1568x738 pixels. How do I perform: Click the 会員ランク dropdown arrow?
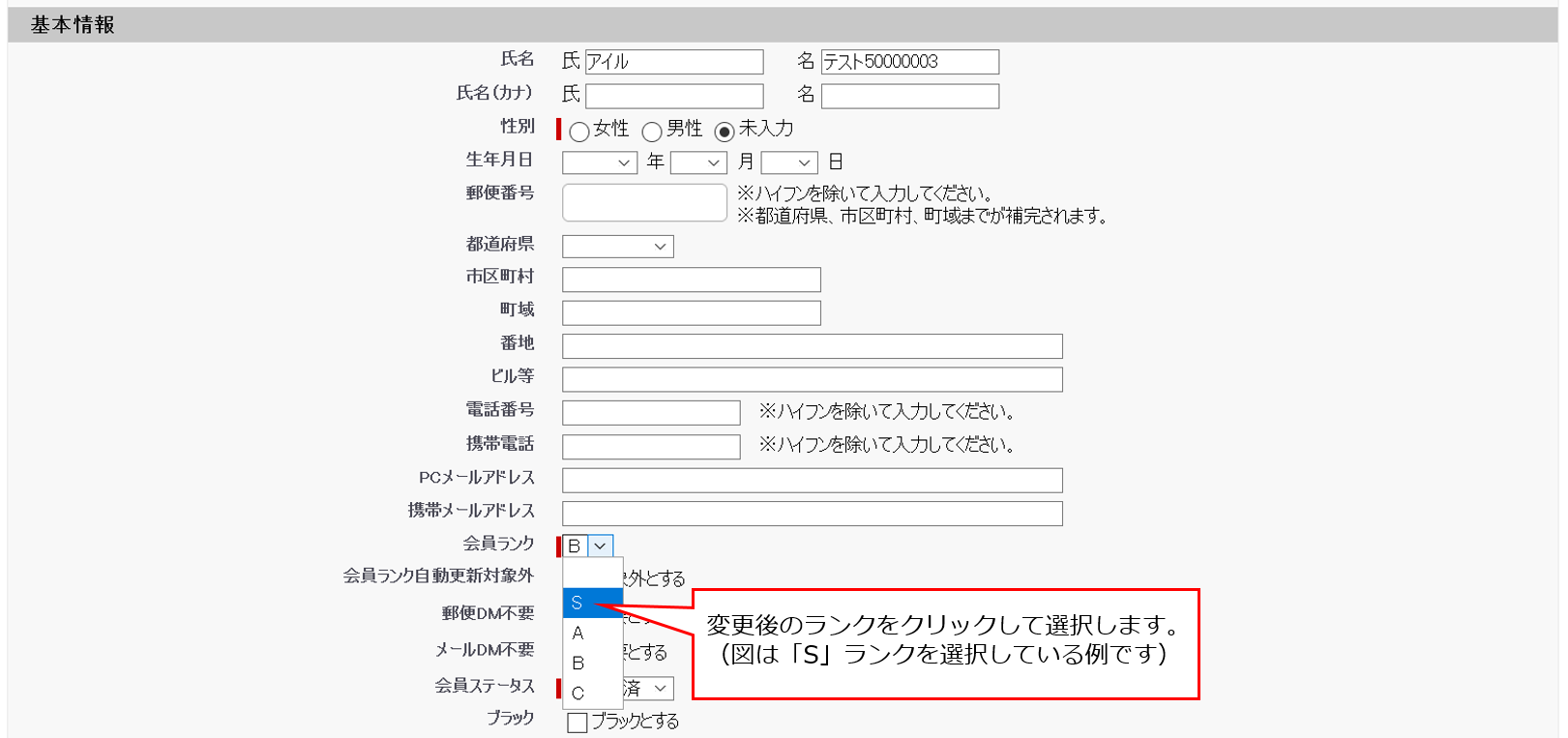tap(600, 546)
